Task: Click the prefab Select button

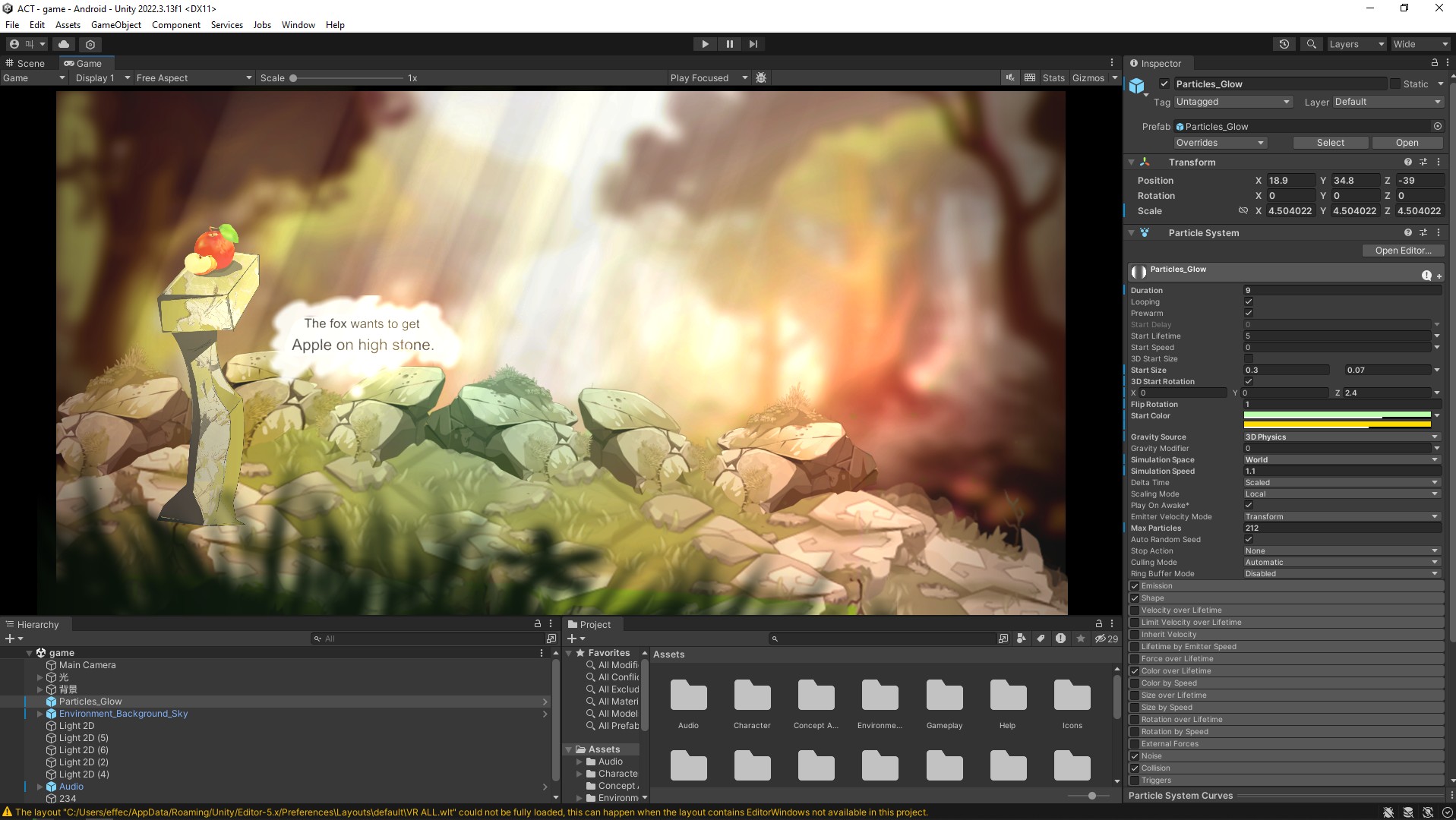Action: point(1330,143)
